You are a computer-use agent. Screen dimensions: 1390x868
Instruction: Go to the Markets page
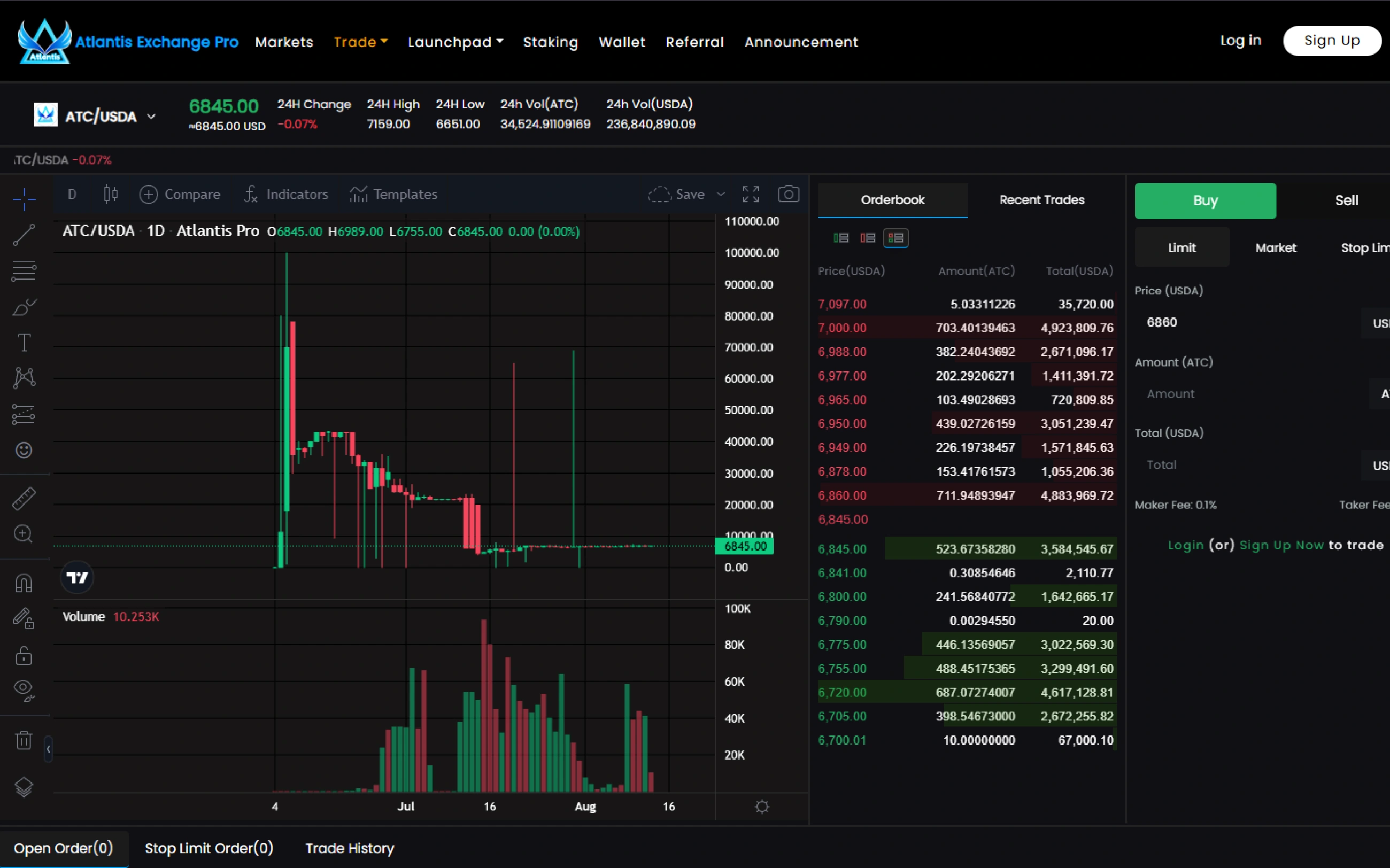coord(284,42)
